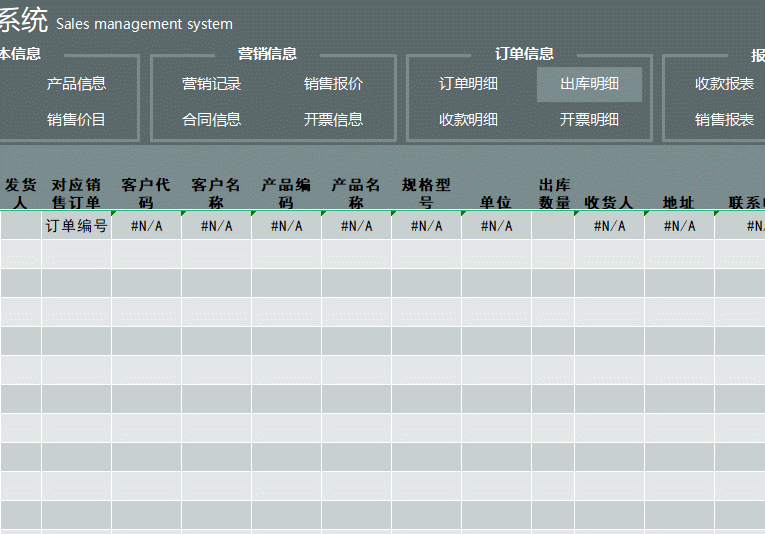Select #N/A cell under 地址

pos(679,225)
